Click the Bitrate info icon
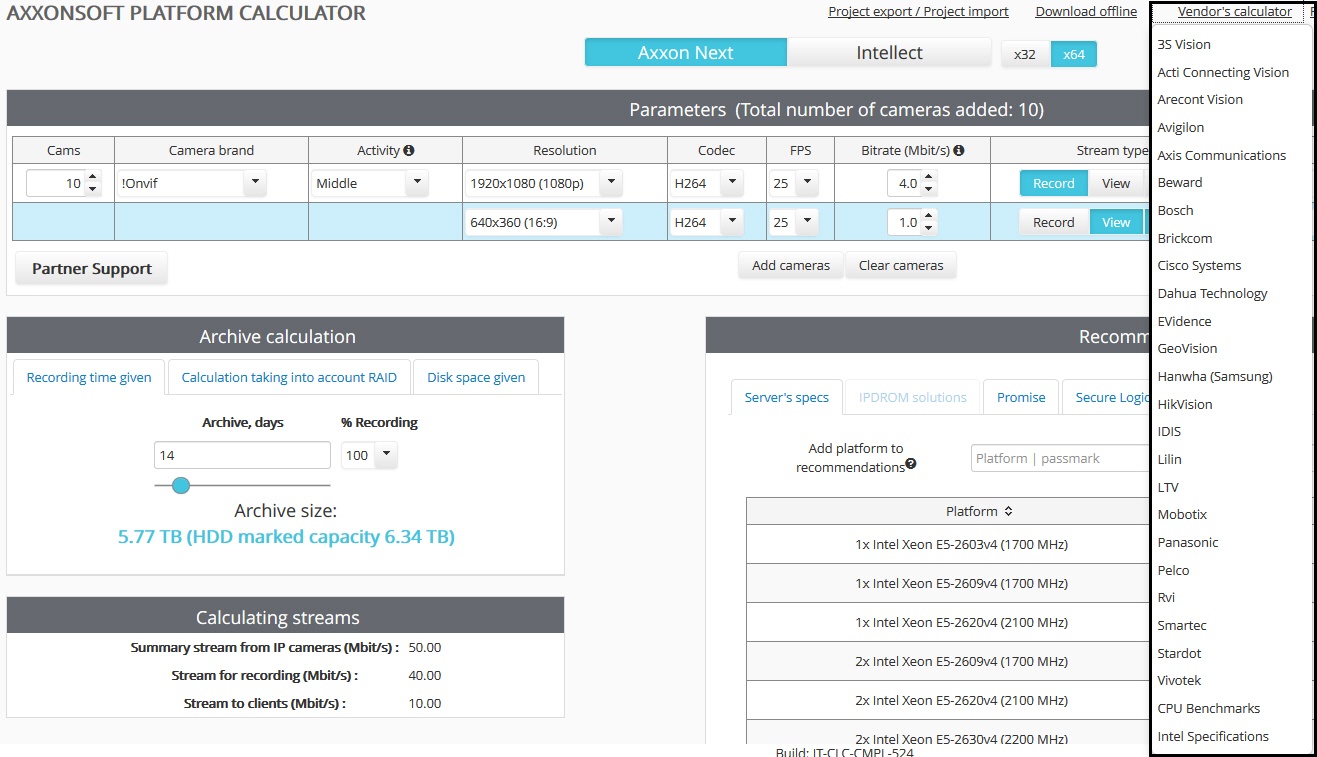 [x=959, y=150]
